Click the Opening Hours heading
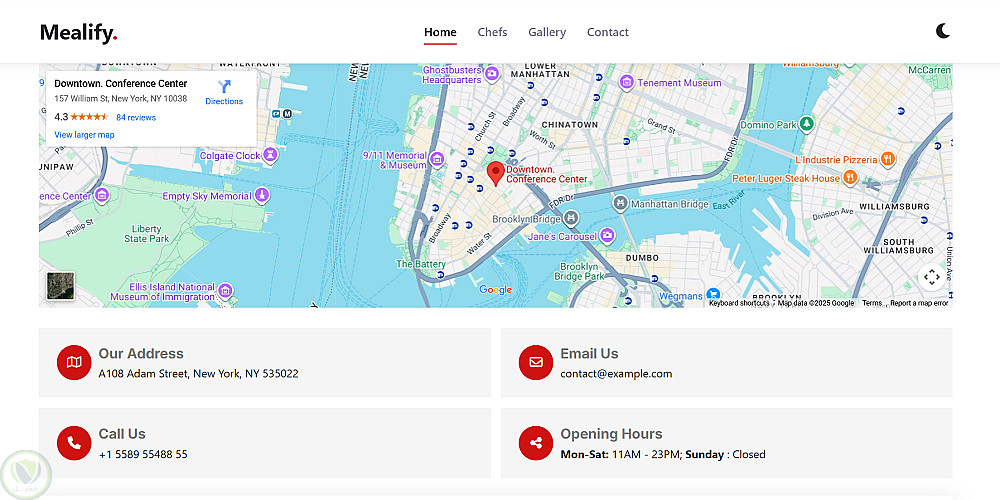This screenshot has height=500, width=1000. click(611, 434)
